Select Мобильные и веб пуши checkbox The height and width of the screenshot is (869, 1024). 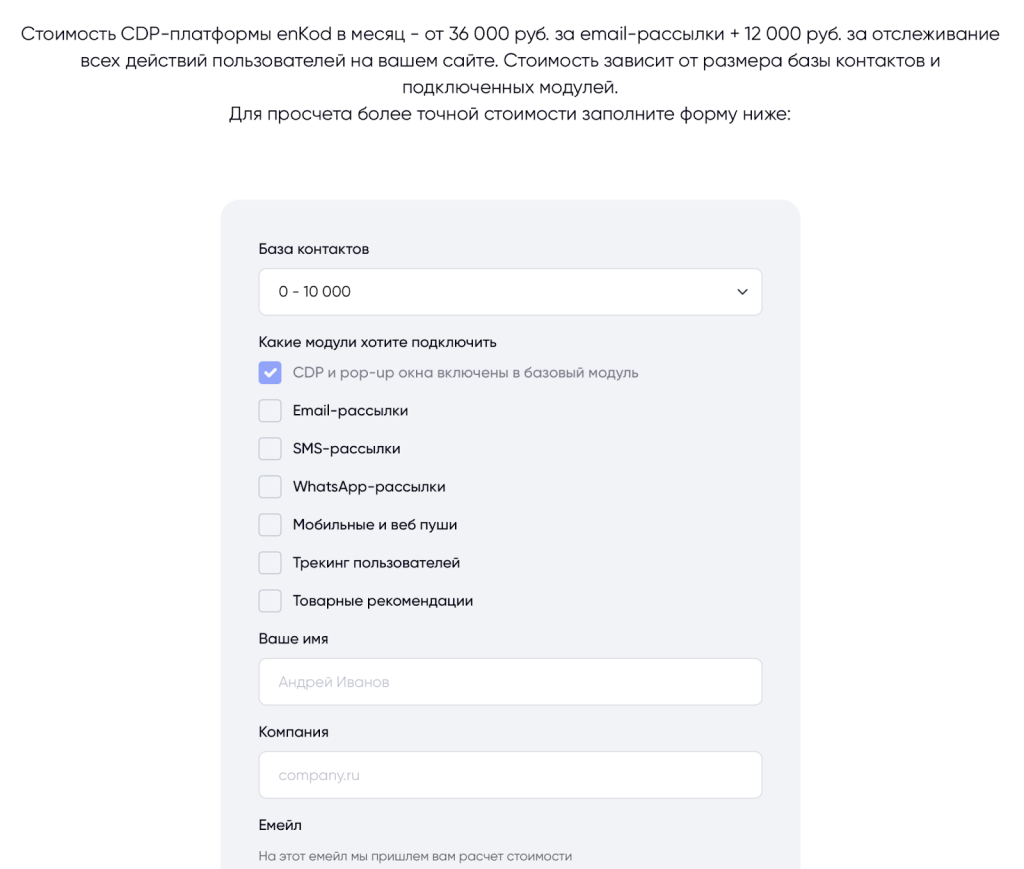click(270, 525)
